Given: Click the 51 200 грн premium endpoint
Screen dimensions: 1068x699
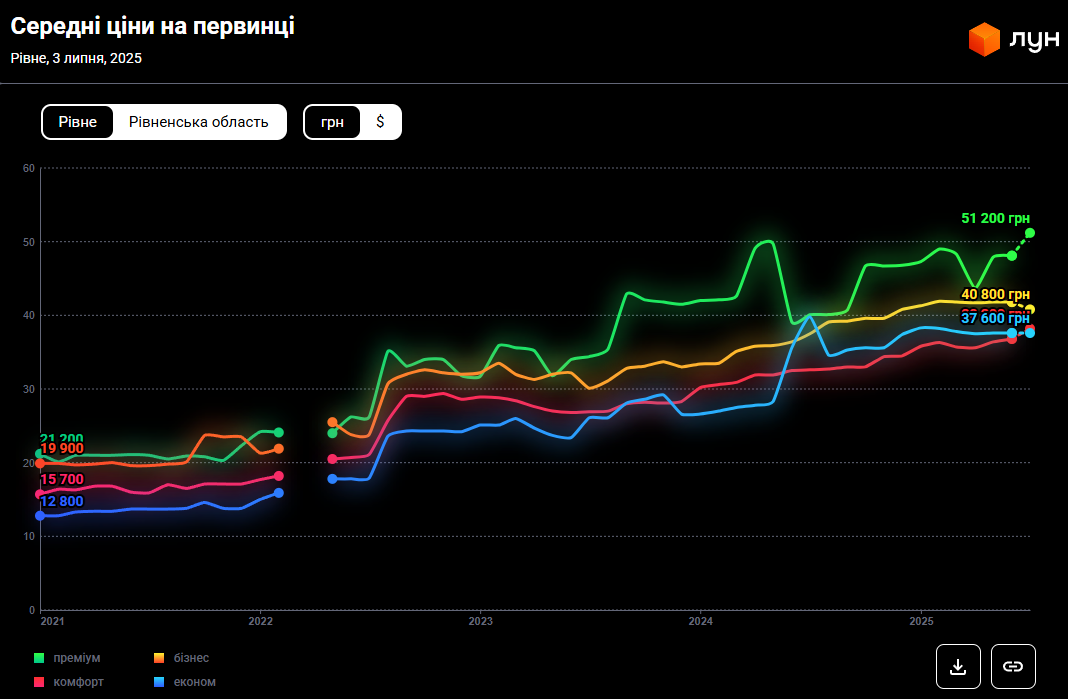Looking at the screenshot, I should [x=1030, y=233].
